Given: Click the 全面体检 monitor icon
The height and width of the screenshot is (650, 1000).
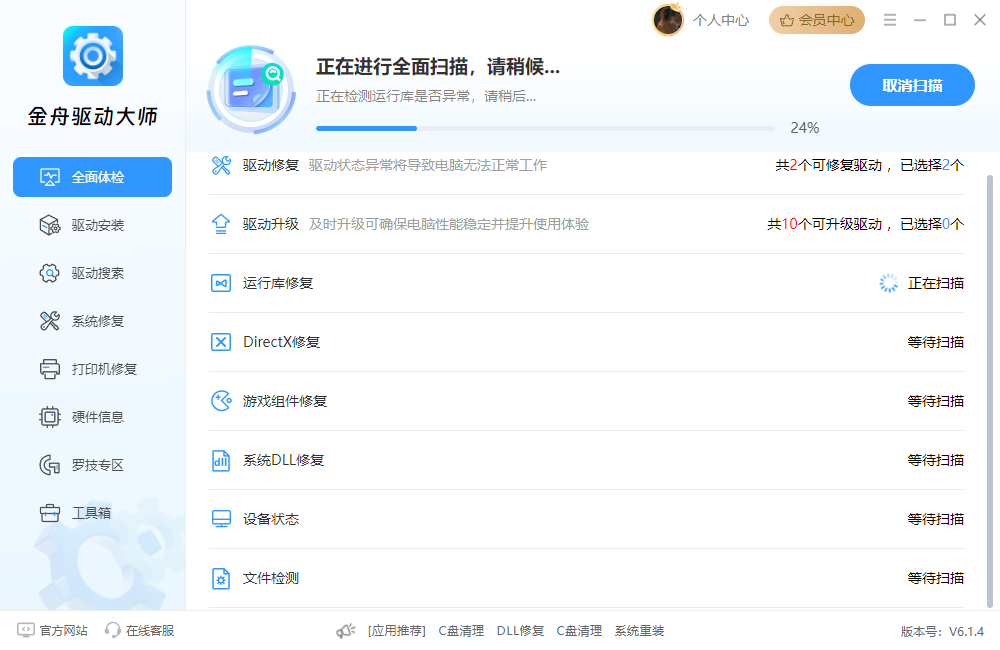Looking at the screenshot, I should [x=50, y=177].
